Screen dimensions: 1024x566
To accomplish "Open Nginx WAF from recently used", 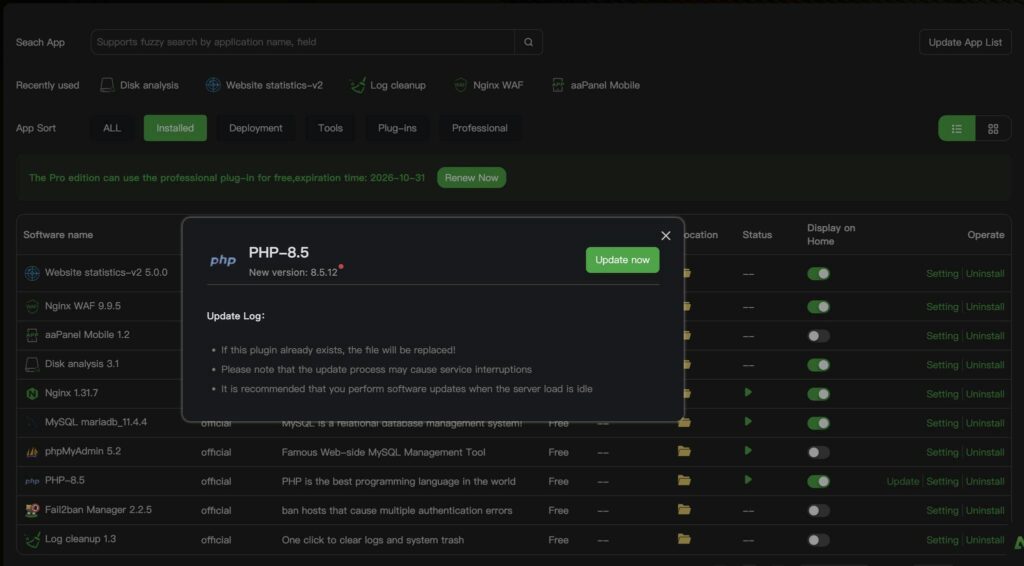I will click(x=488, y=85).
